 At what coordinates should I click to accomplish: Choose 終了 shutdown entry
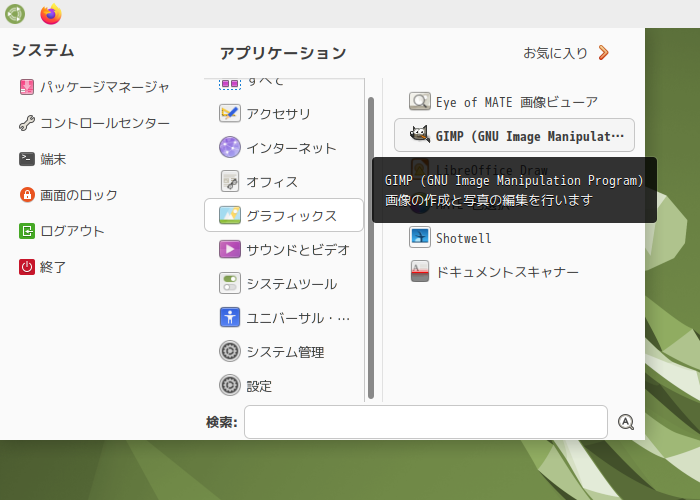pos(42,267)
